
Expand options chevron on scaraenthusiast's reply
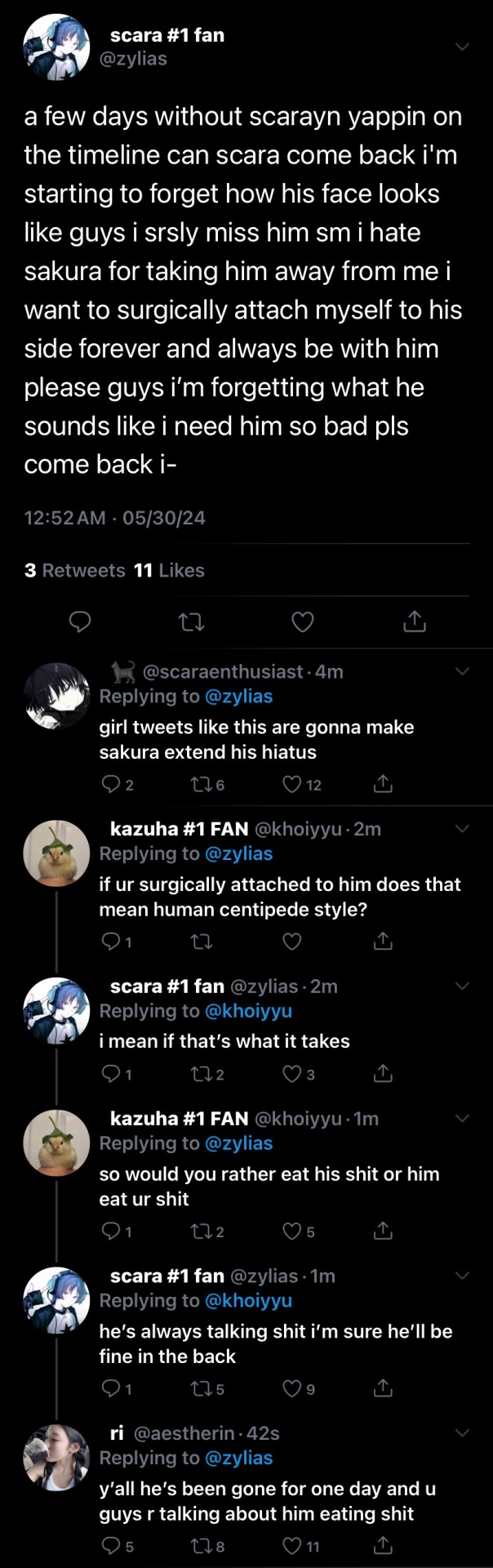[462, 671]
